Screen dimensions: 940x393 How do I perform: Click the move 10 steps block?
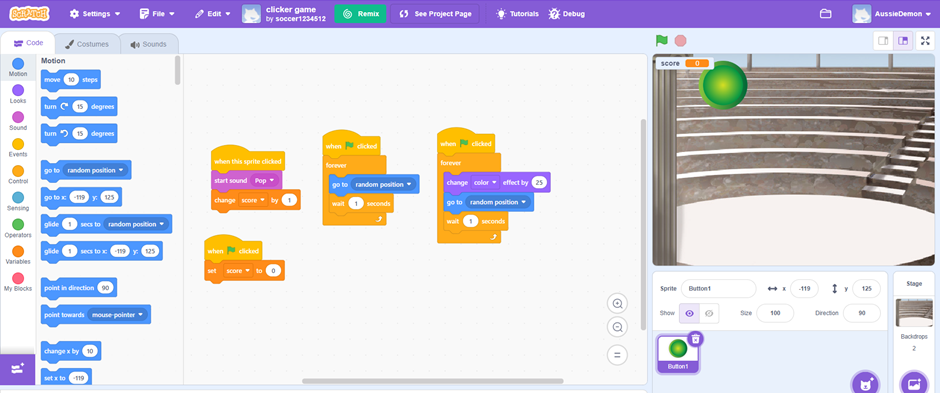coord(71,80)
